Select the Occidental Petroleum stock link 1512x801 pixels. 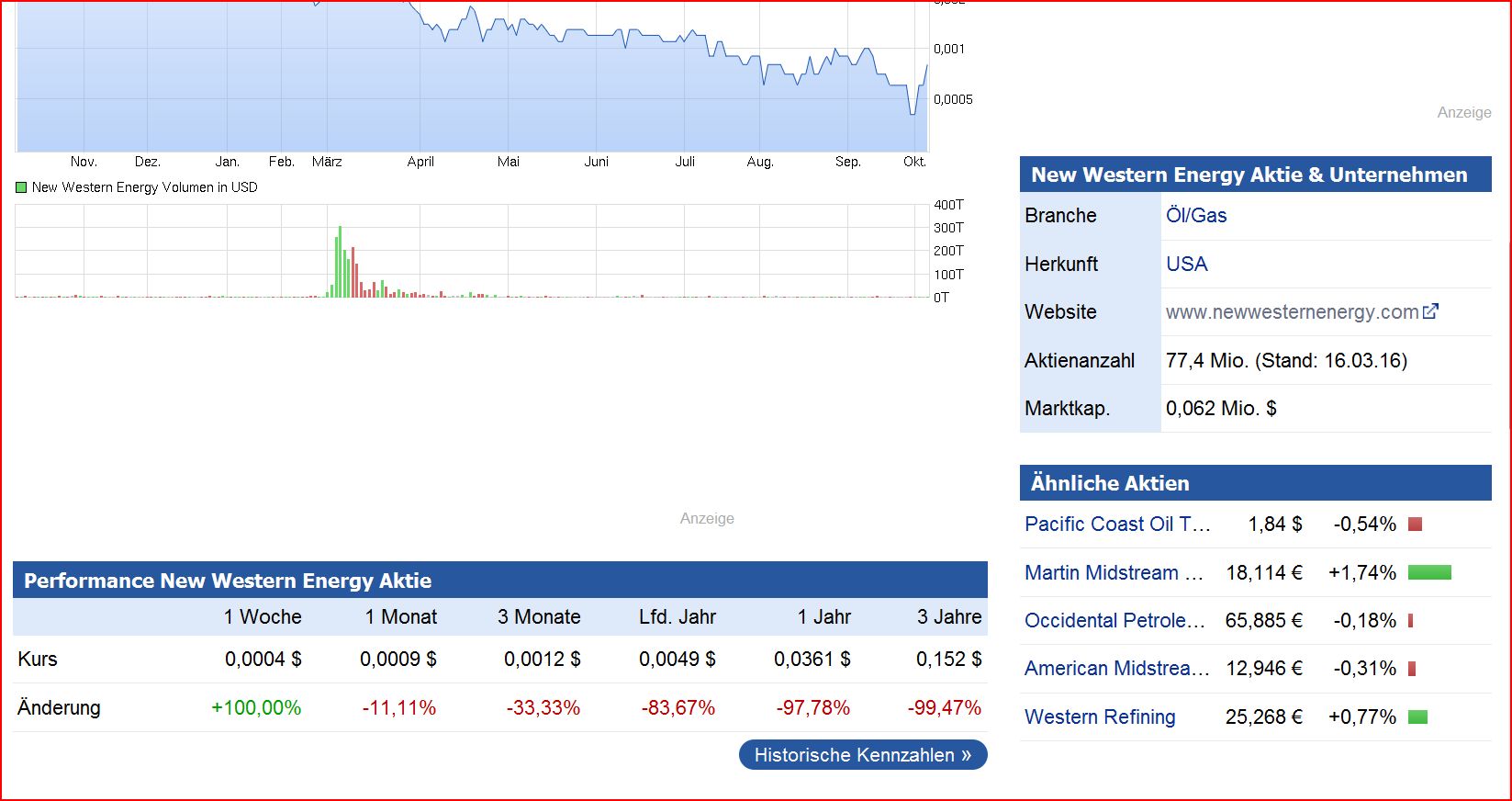1114,621
